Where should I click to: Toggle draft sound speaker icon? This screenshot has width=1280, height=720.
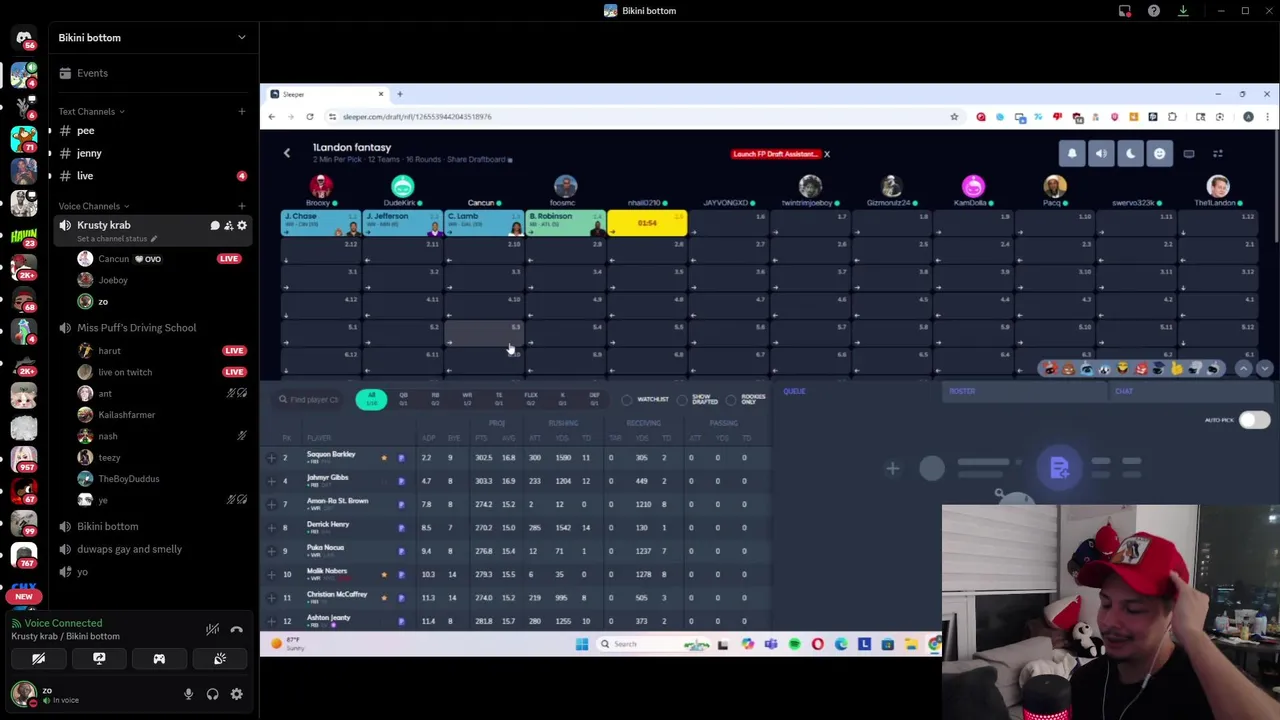pos(1101,153)
